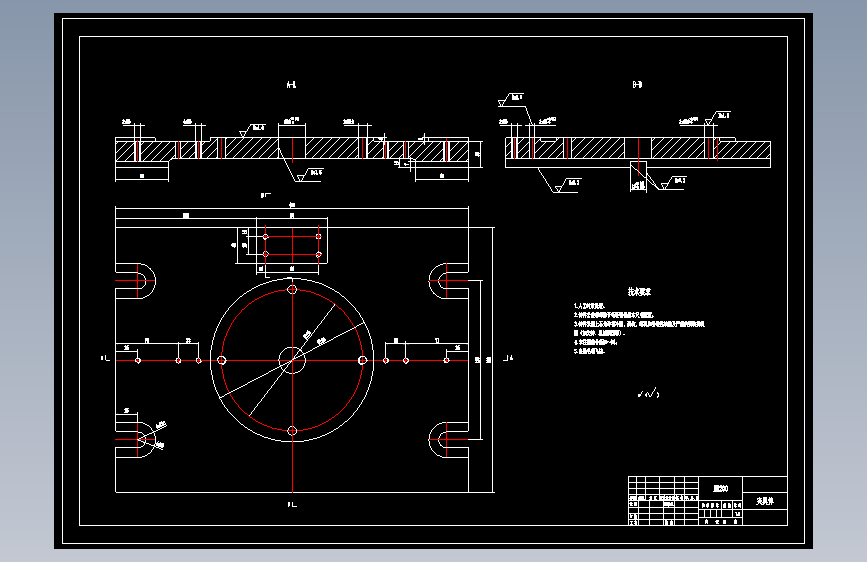
Task: Select the upper-right U-shaped slot
Action: click(x=448, y=281)
